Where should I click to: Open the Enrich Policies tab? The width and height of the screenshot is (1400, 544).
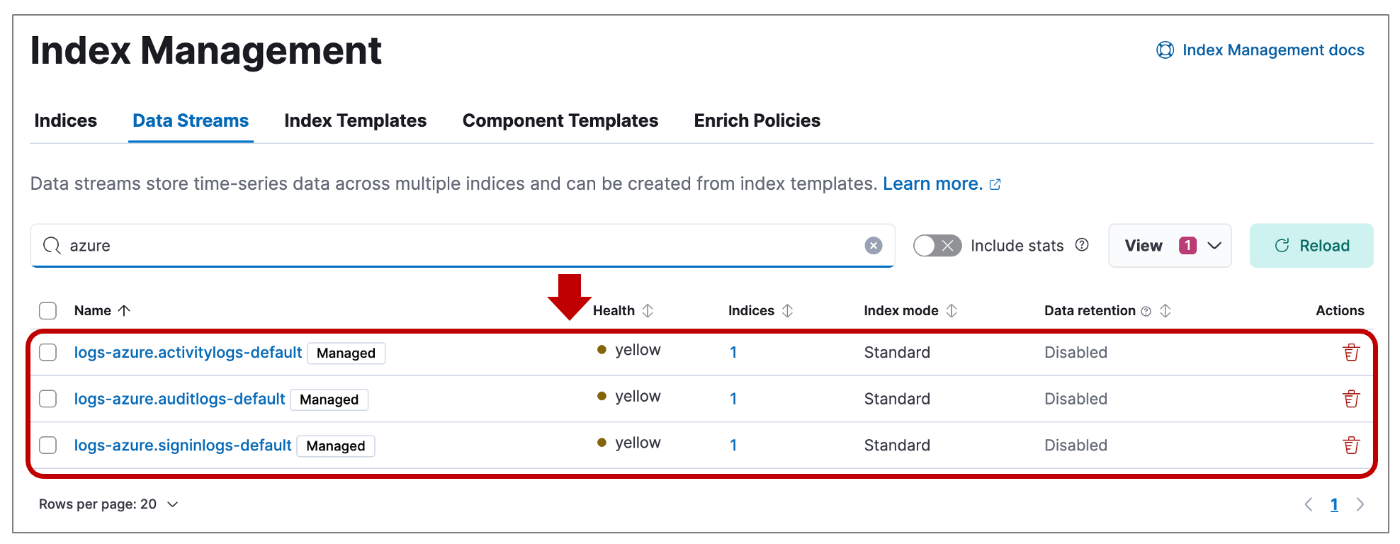pyautogui.click(x=757, y=121)
